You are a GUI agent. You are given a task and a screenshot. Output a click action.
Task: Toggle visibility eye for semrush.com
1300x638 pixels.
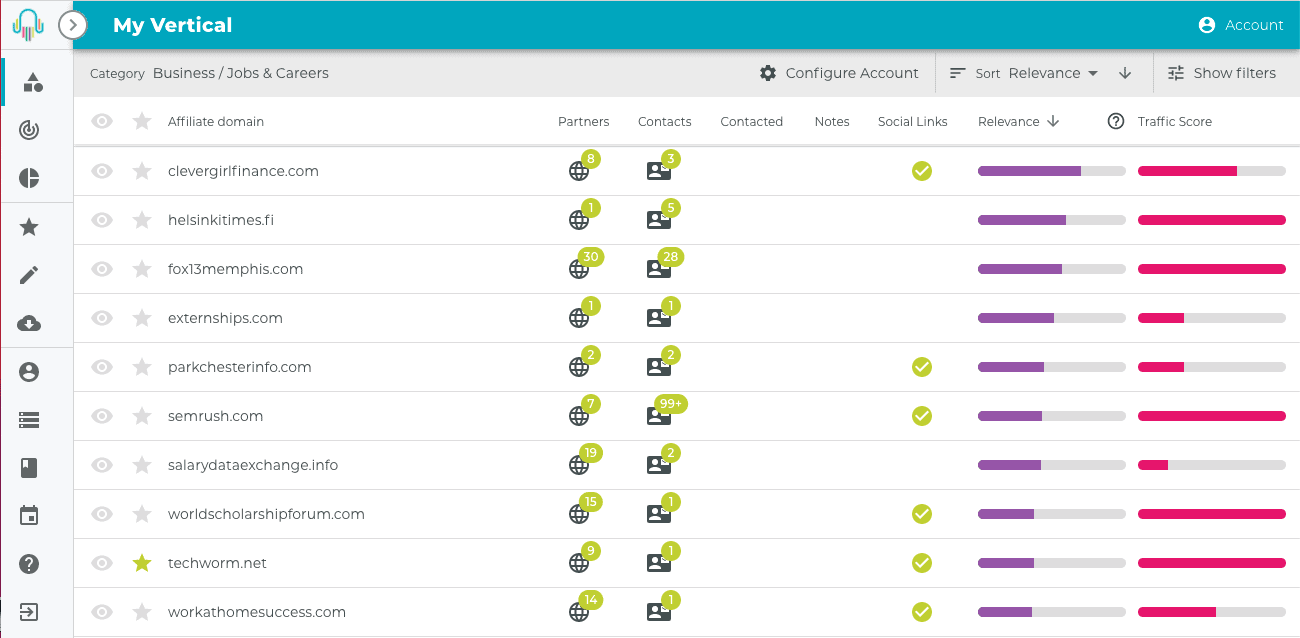pyautogui.click(x=102, y=416)
